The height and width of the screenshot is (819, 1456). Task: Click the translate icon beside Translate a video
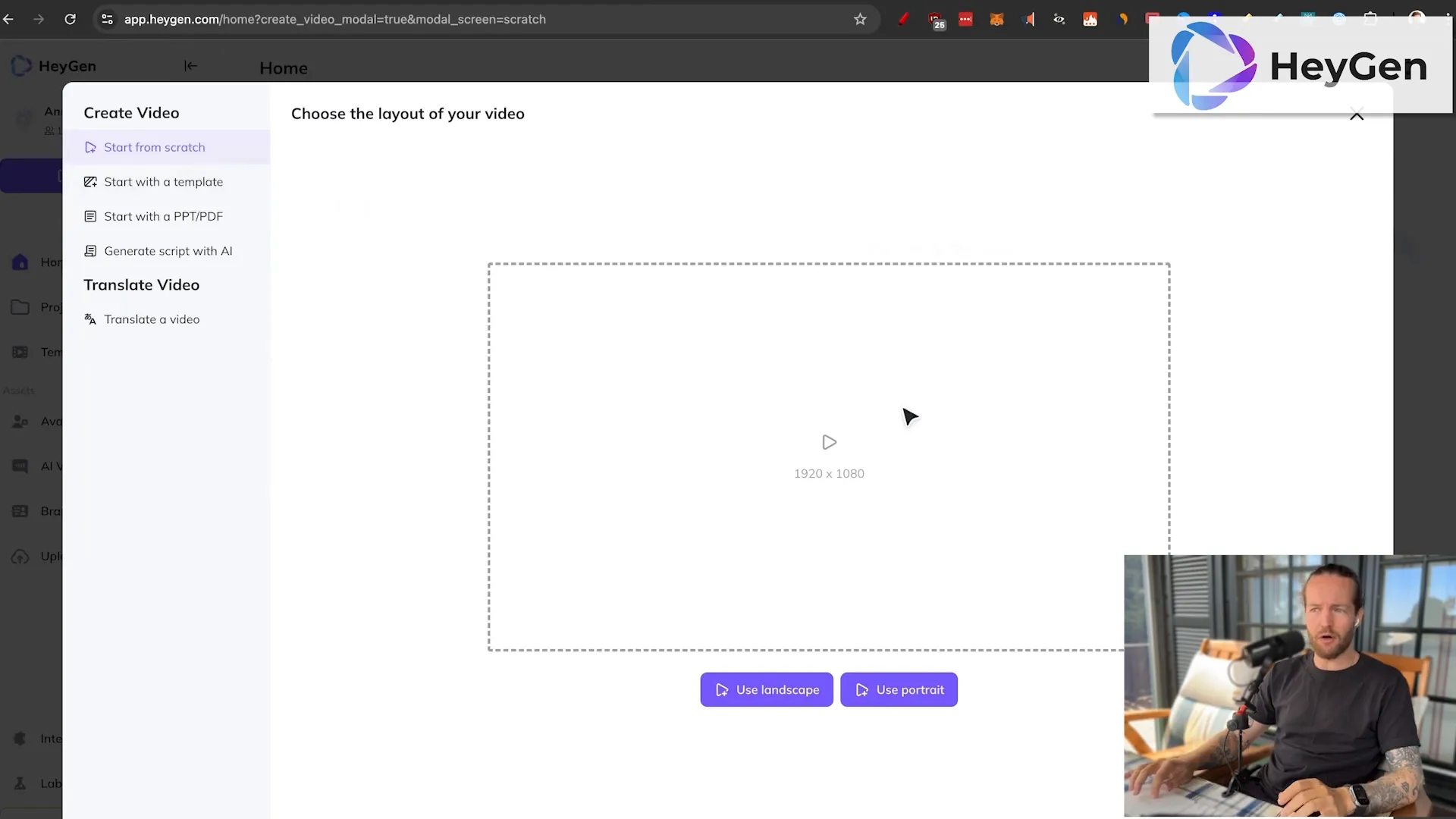[90, 319]
